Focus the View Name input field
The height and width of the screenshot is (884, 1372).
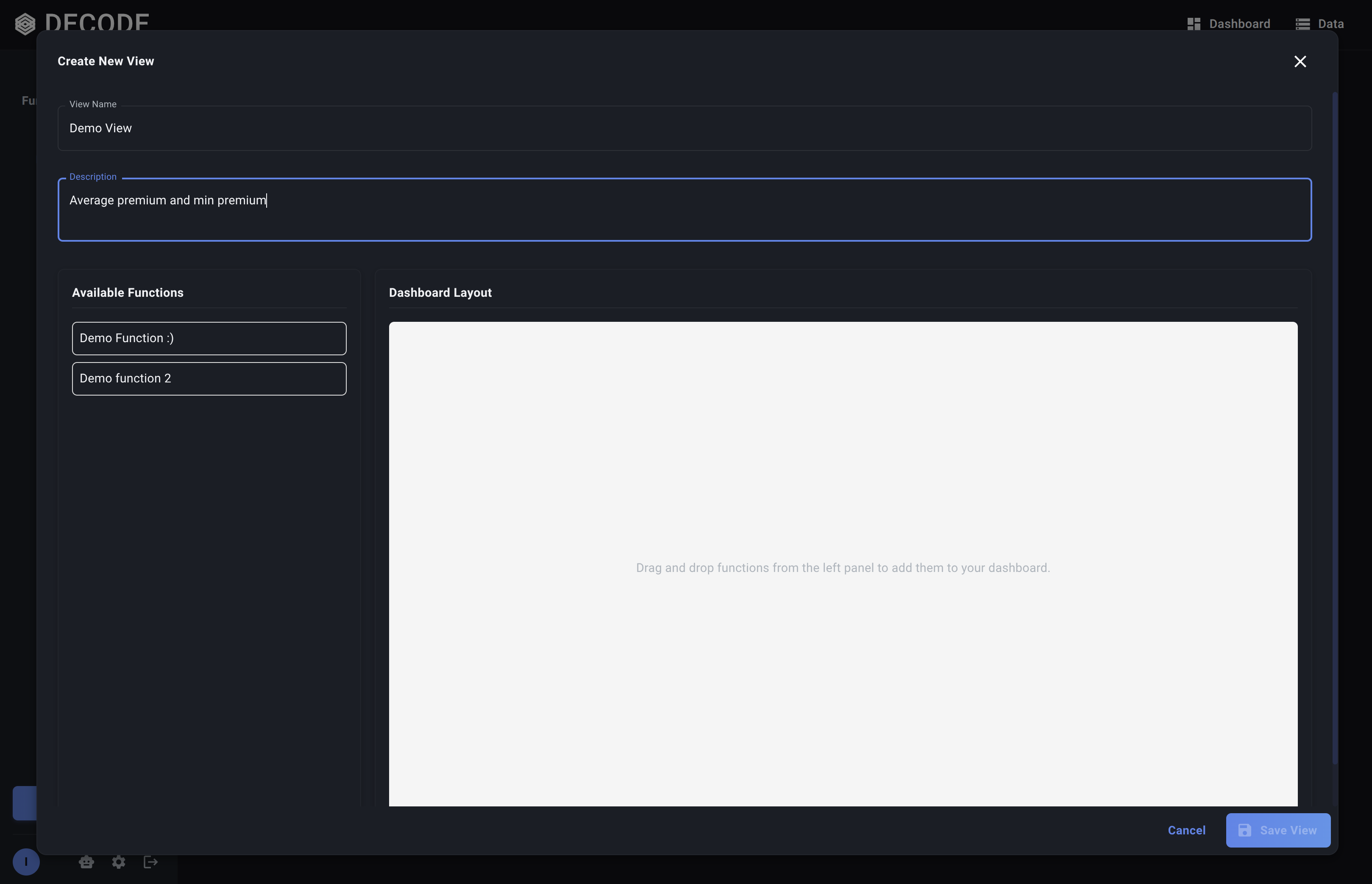pos(684,128)
